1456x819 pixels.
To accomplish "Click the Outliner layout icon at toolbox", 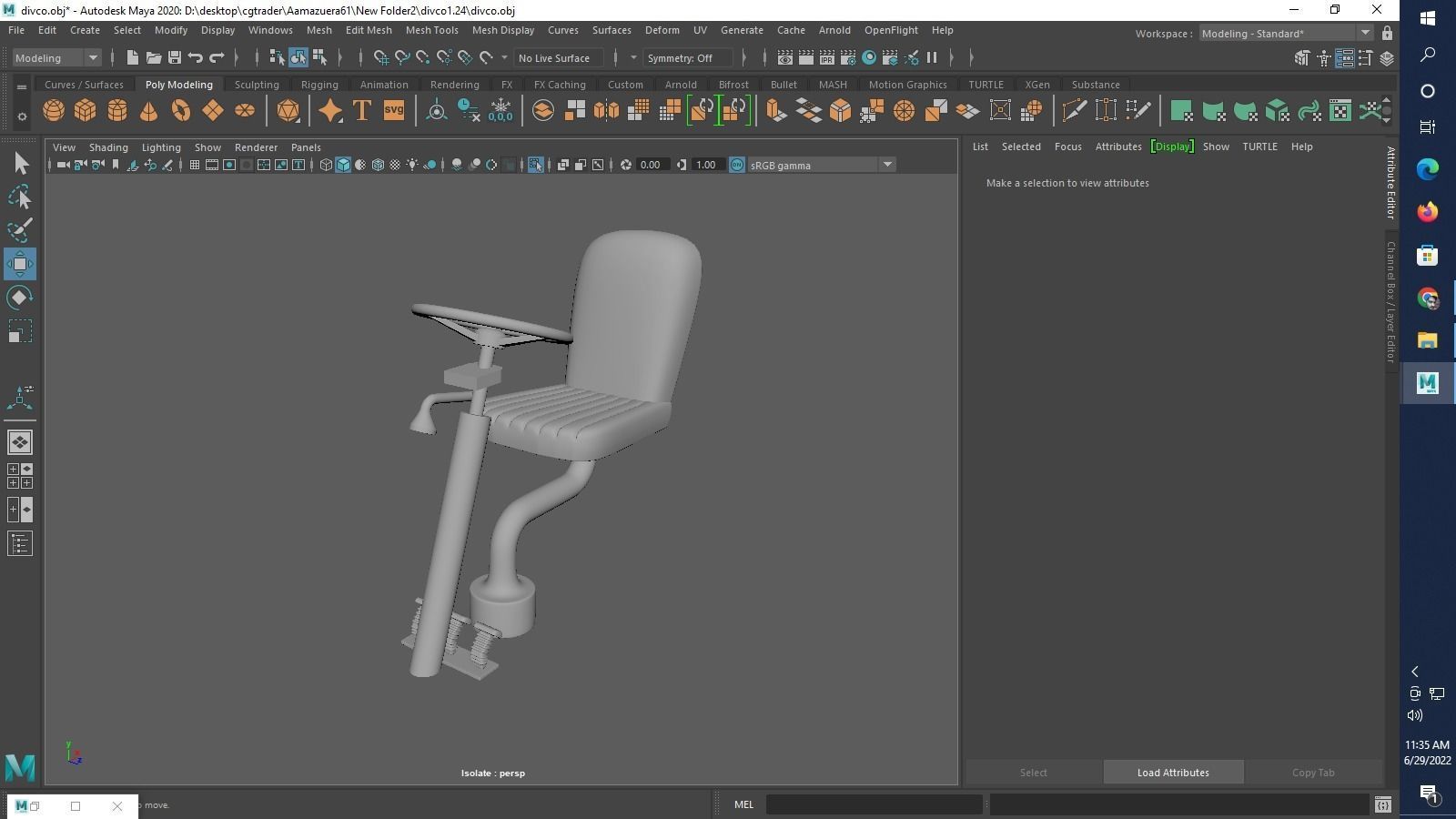I will pyautogui.click(x=20, y=544).
